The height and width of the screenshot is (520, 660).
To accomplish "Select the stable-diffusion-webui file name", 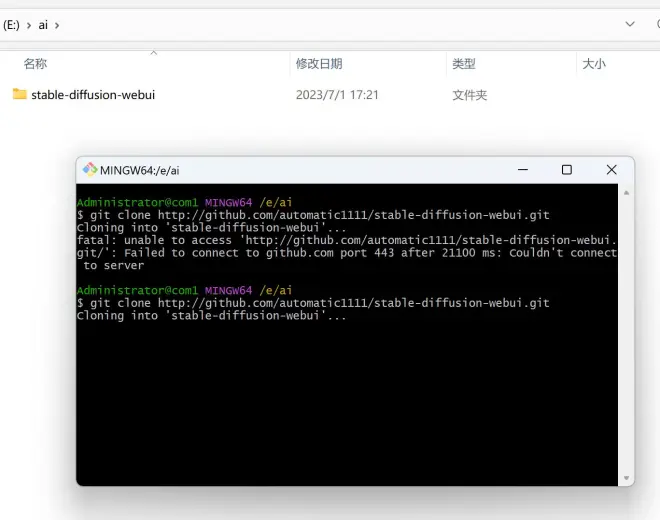I will 93,95.
